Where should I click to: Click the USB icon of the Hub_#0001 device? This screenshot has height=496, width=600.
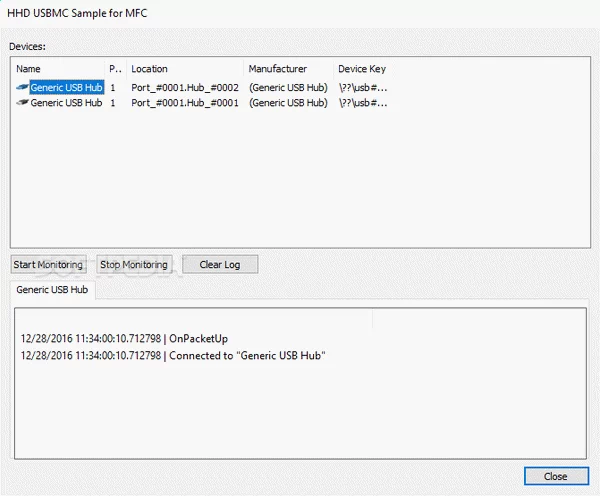[22, 103]
